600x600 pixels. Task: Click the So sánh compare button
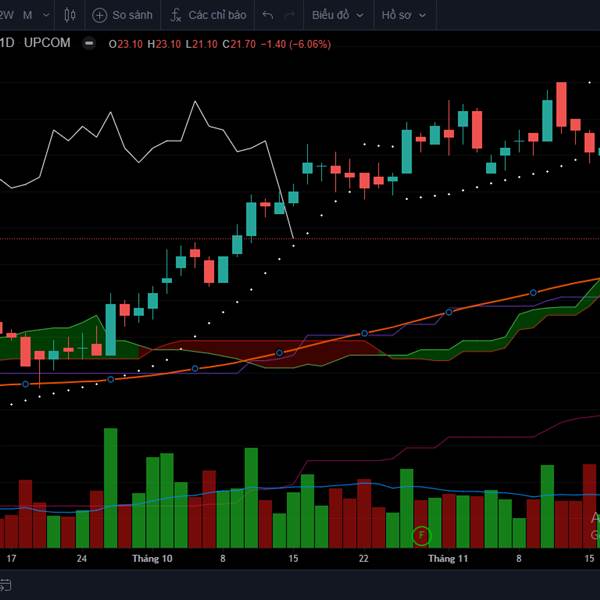pos(122,15)
